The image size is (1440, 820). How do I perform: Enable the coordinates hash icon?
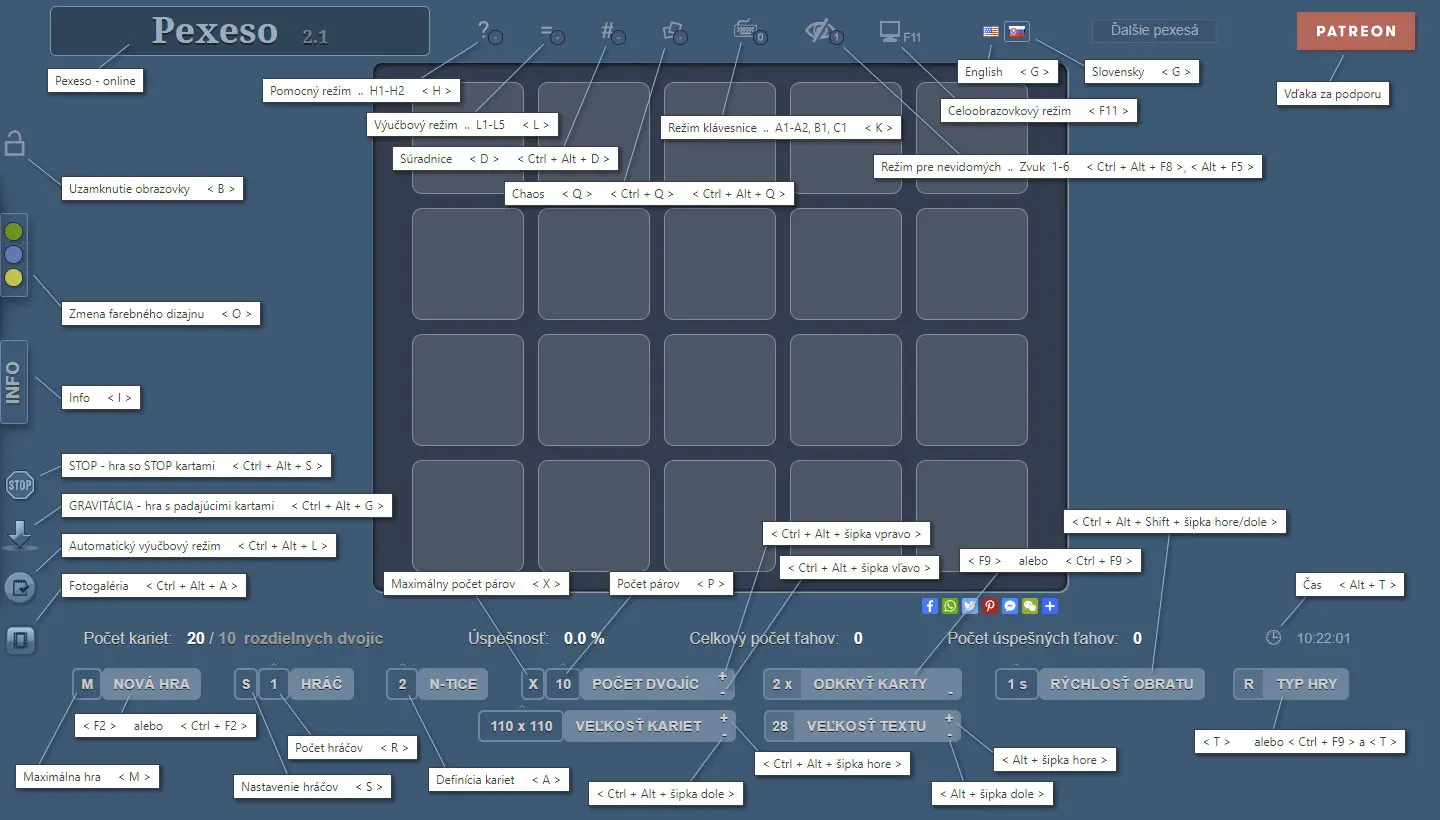[x=607, y=30]
